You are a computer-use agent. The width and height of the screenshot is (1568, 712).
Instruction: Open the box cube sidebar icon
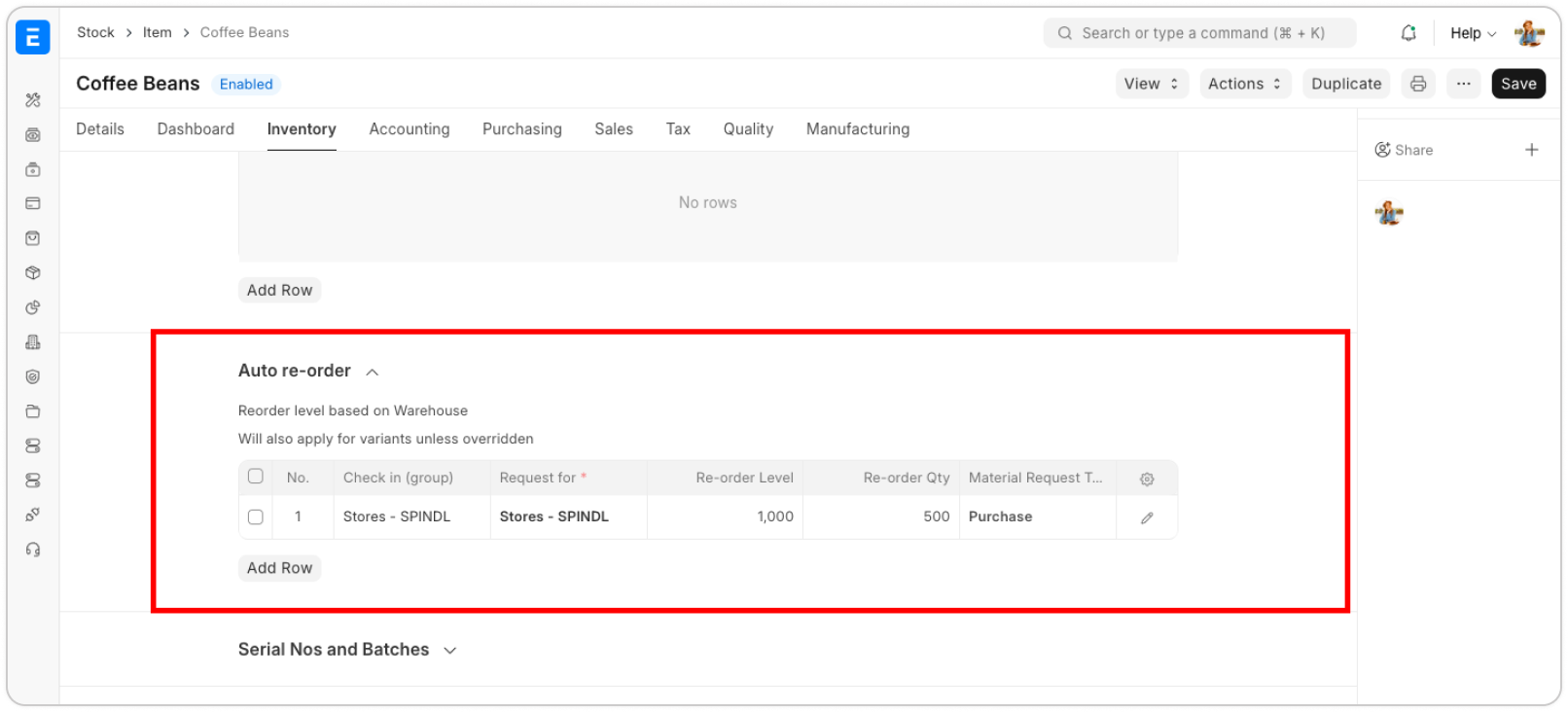point(33,273)
